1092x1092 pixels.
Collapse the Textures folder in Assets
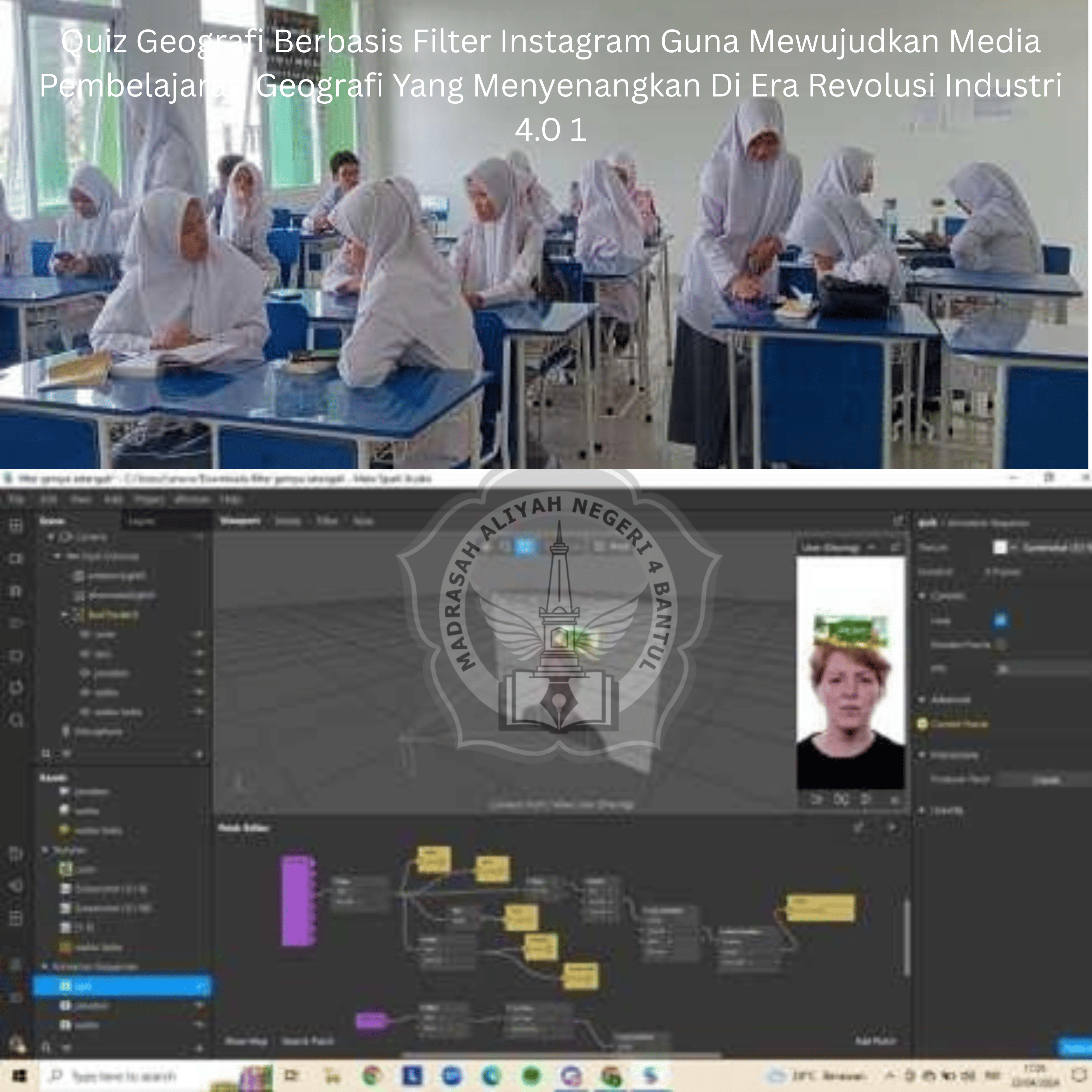(45, 850)
